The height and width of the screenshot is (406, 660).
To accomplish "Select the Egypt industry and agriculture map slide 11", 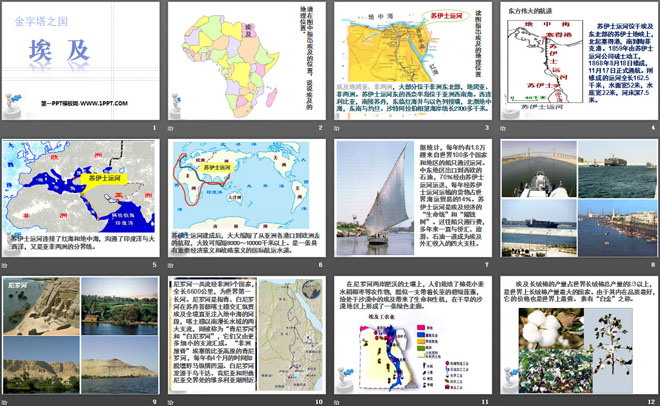I will pos(411,336).
